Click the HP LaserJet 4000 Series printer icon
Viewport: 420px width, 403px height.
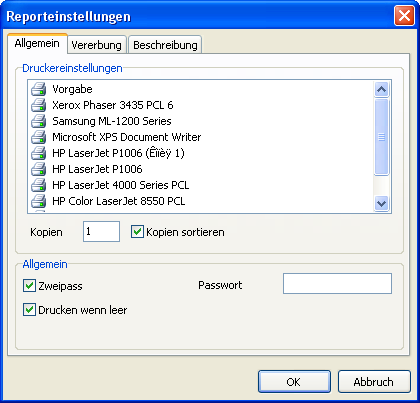pos(39,185)
